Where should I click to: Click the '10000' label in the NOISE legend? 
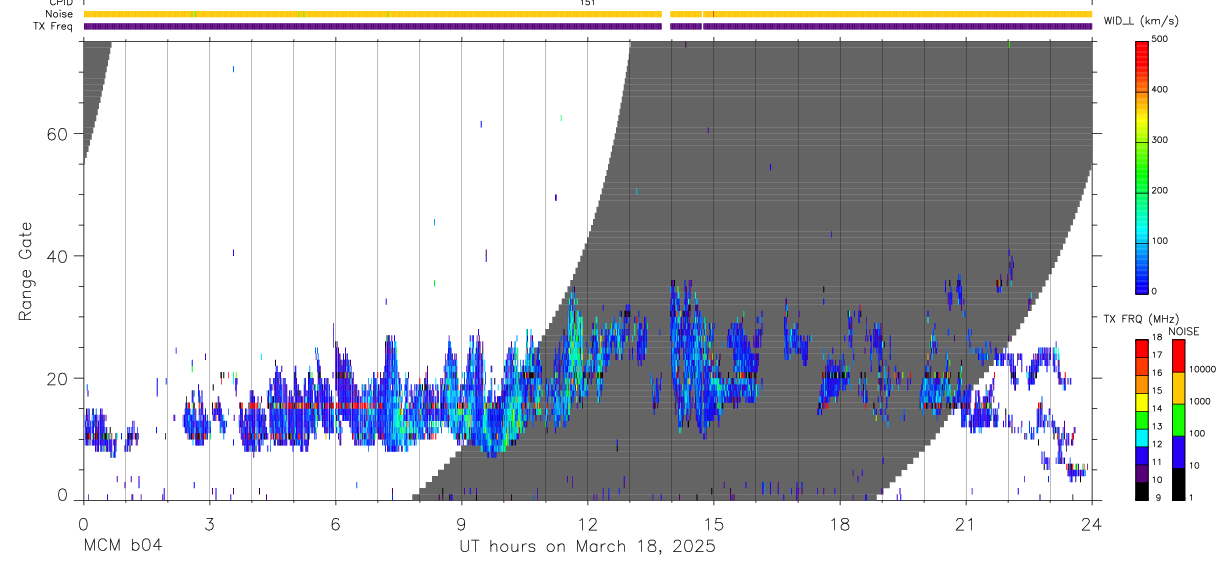pyautogui.click(x=1203, y=369)
